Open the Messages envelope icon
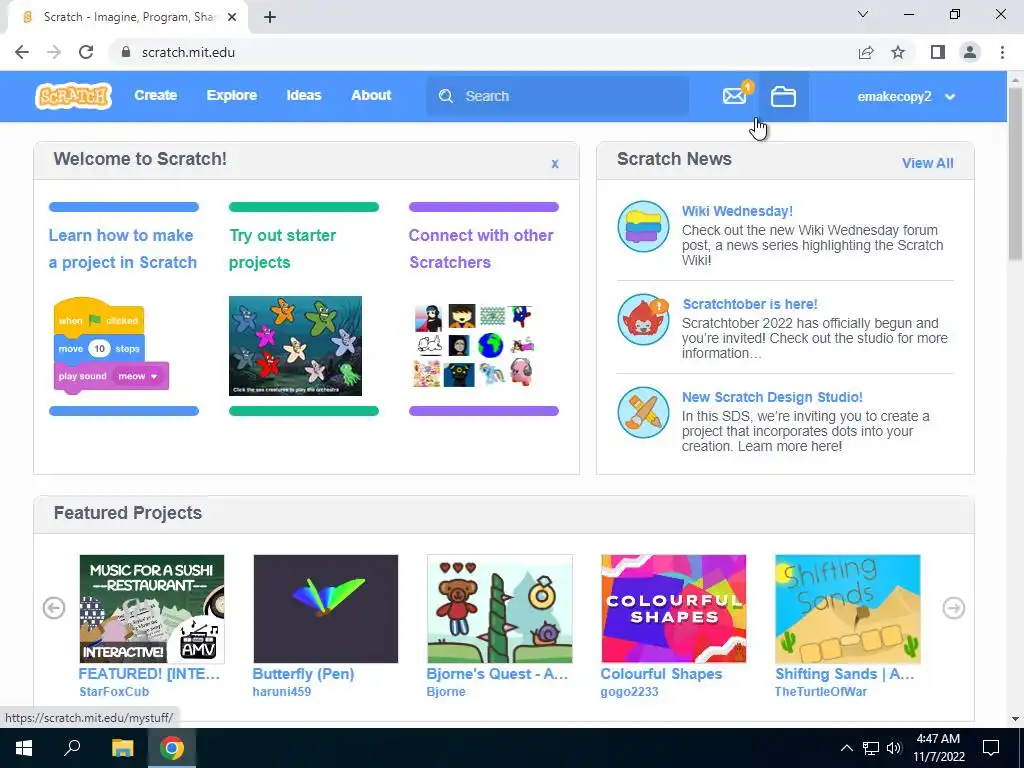This screenshot has width=1024, height=768. 734,96
